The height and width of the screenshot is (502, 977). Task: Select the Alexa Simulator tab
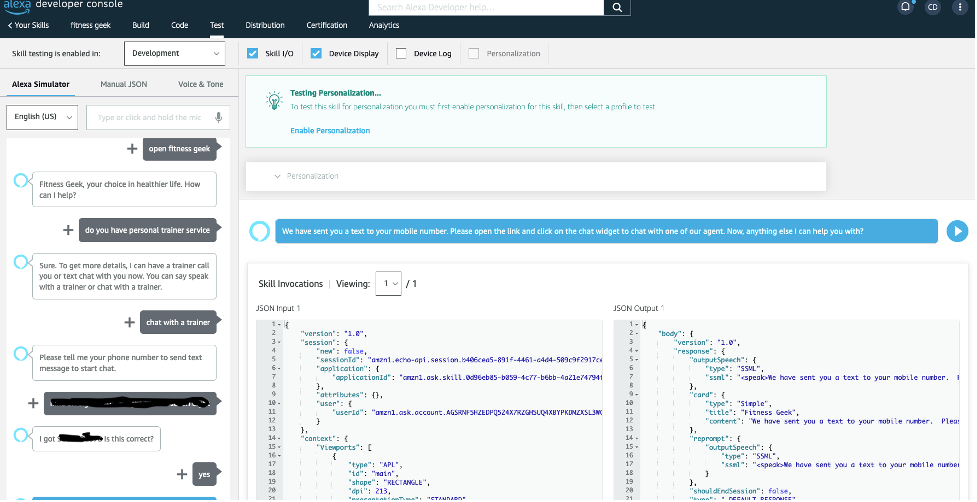point(41,85)
